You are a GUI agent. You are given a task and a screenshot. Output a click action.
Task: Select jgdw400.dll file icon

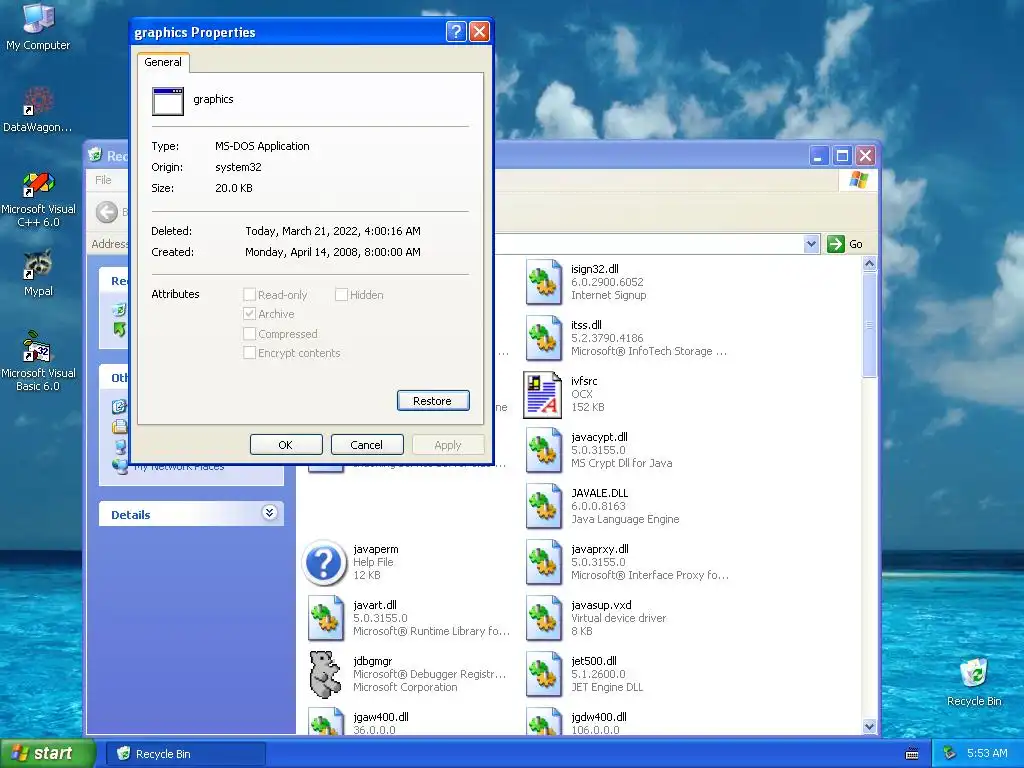coord(543,722)
